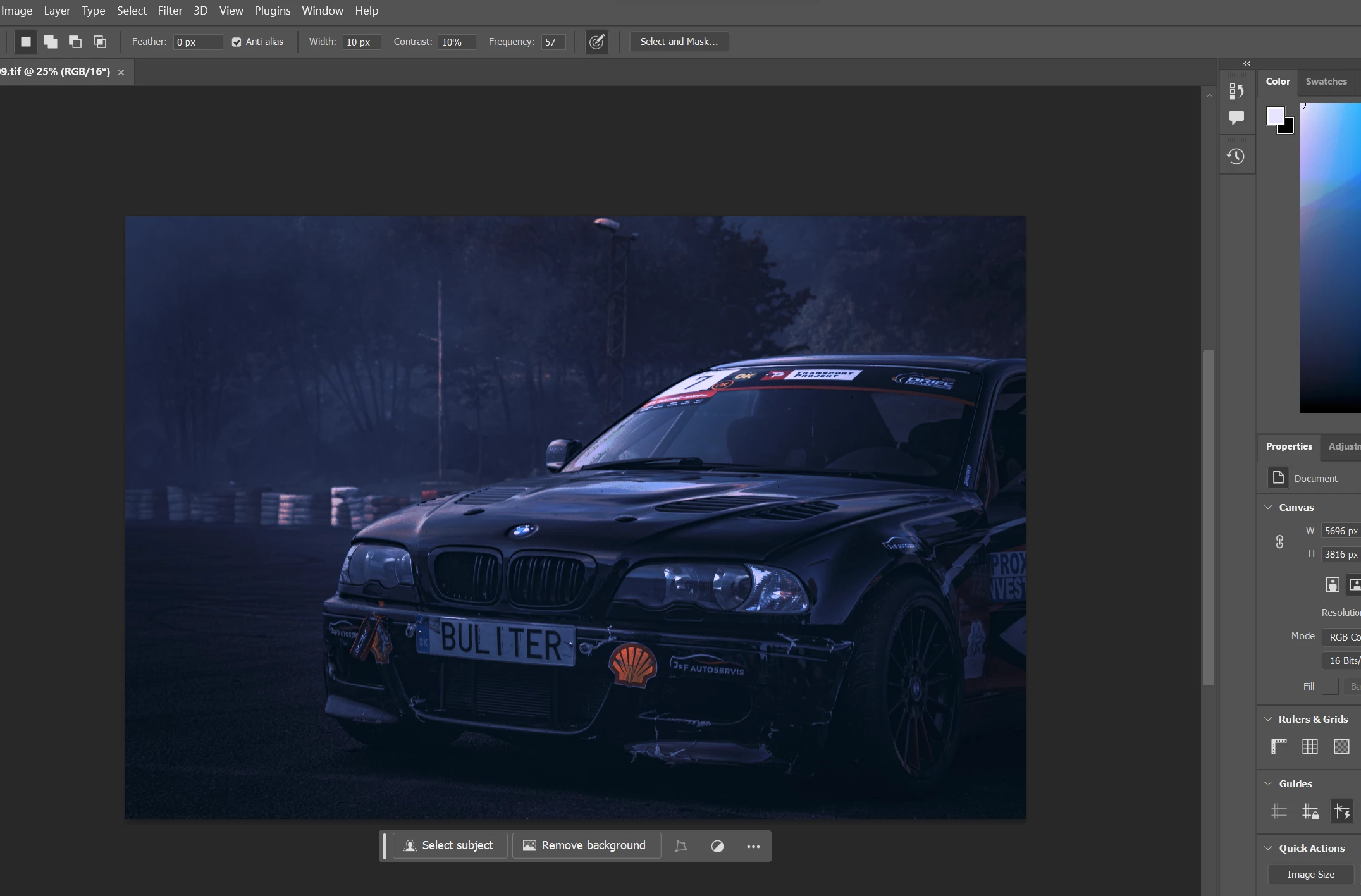Open the Filter menu

[x=169, y=11]
